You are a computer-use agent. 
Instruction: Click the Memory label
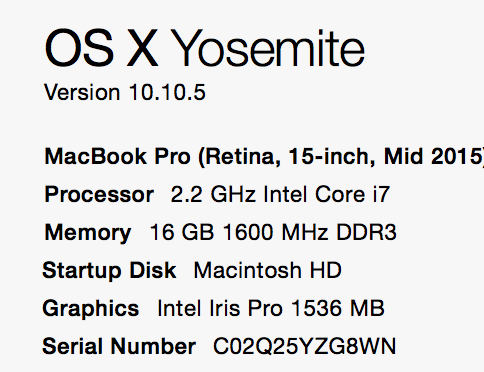point(88,233)
